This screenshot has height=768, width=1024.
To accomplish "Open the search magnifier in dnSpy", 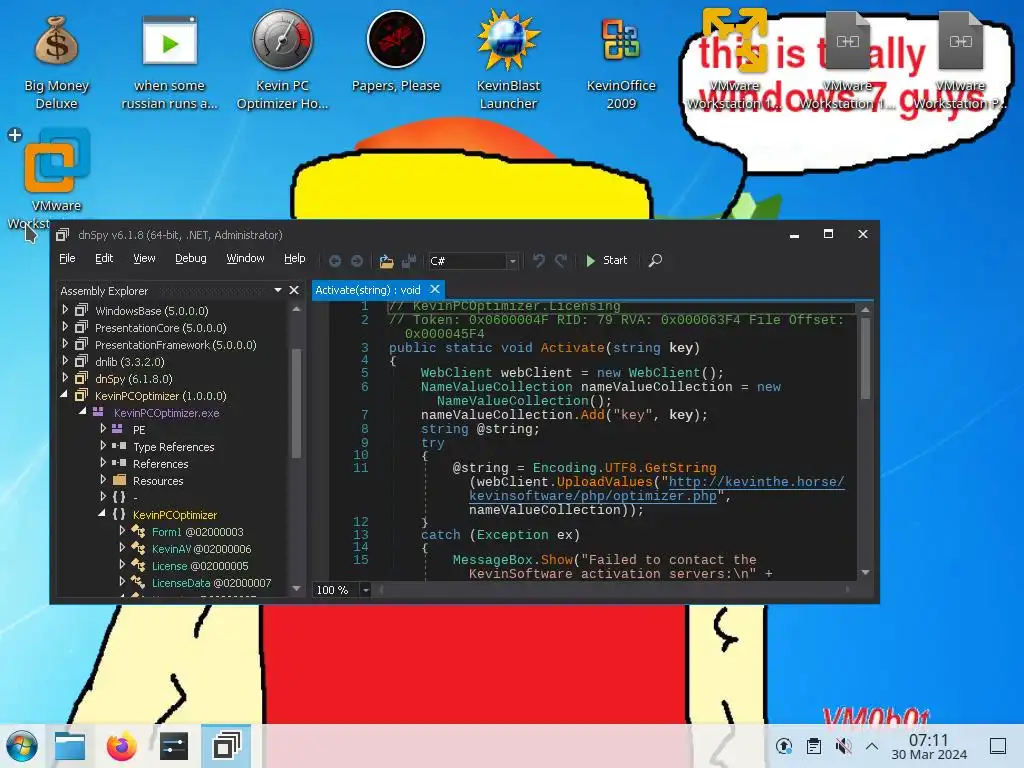I will (655, 261).
